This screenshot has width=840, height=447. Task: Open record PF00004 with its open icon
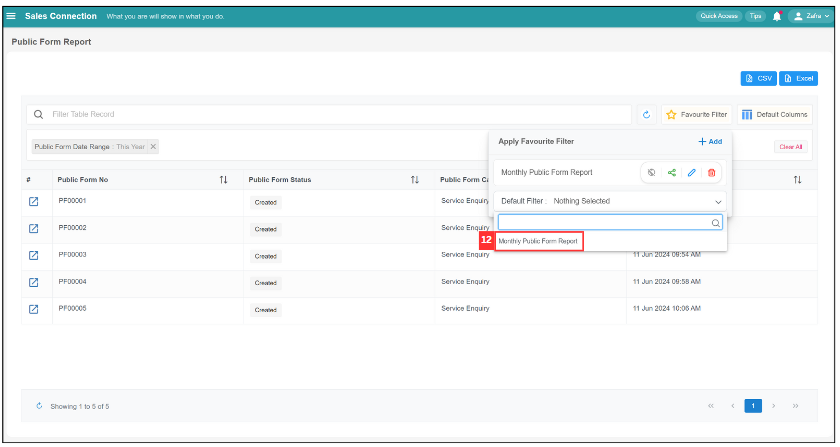[33, 282]
